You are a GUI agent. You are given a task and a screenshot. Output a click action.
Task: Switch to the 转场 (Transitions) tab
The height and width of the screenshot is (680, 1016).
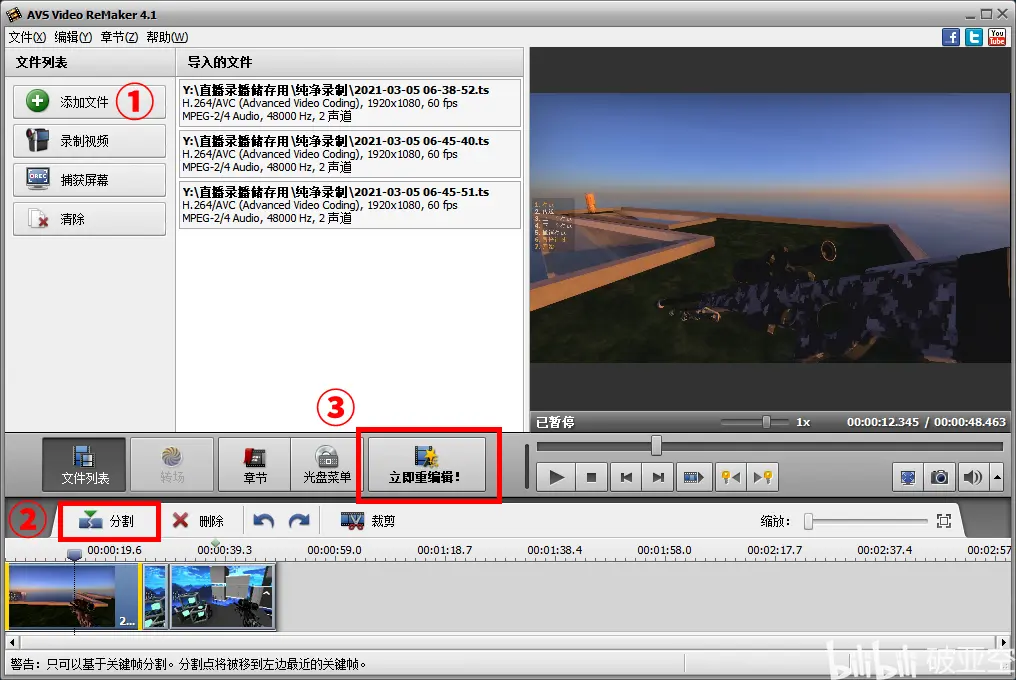pyautogui.click(x=172, y=464)
